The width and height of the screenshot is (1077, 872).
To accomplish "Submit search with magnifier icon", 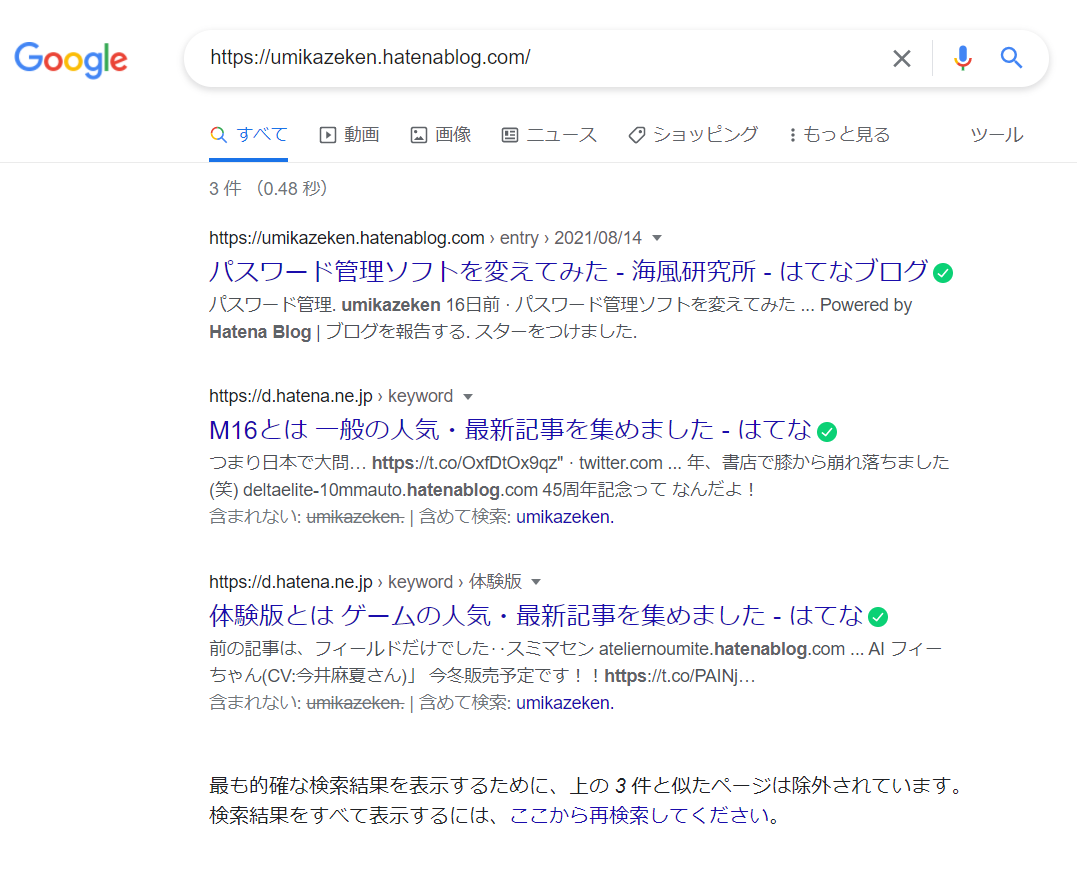I will click(1011, 58).
